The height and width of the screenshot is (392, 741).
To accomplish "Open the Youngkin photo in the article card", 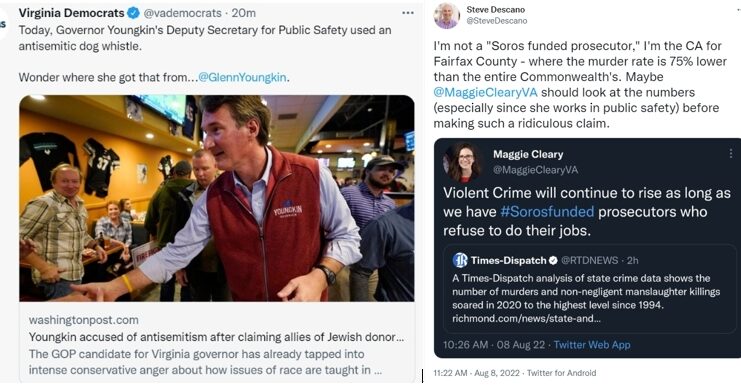I will [x=217, y=198].
